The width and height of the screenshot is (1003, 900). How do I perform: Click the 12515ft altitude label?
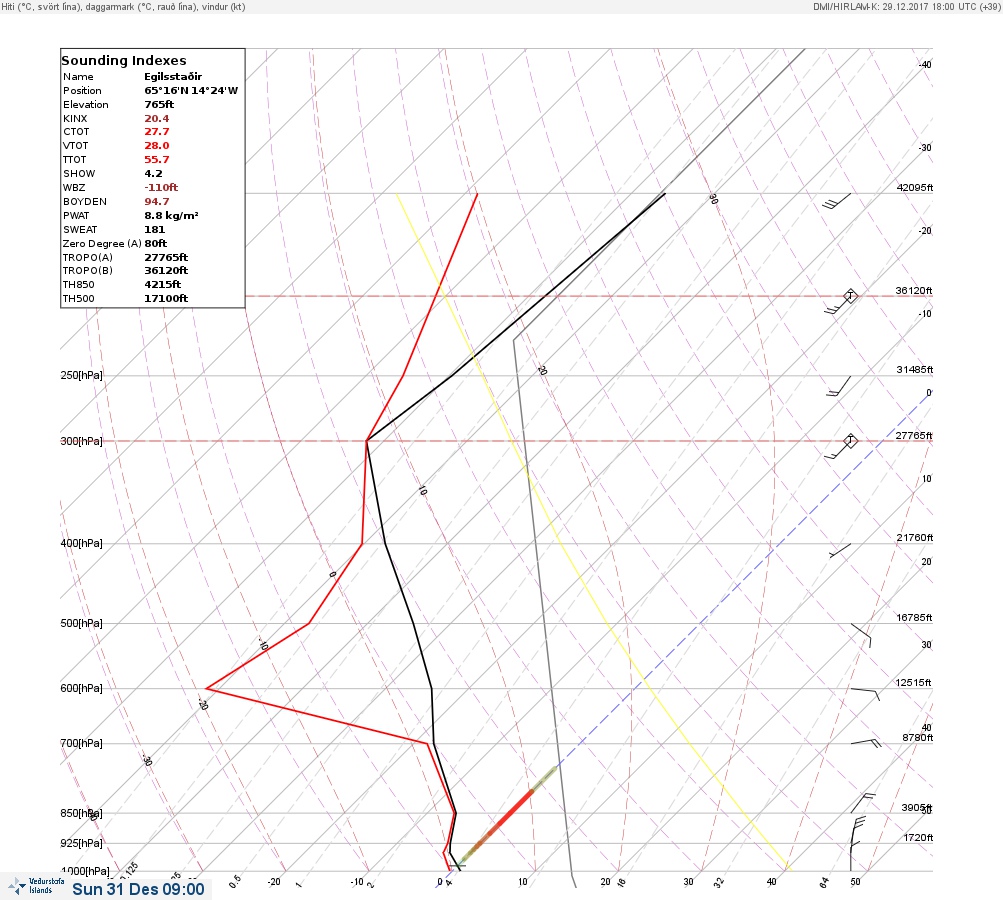coord(913,683)
